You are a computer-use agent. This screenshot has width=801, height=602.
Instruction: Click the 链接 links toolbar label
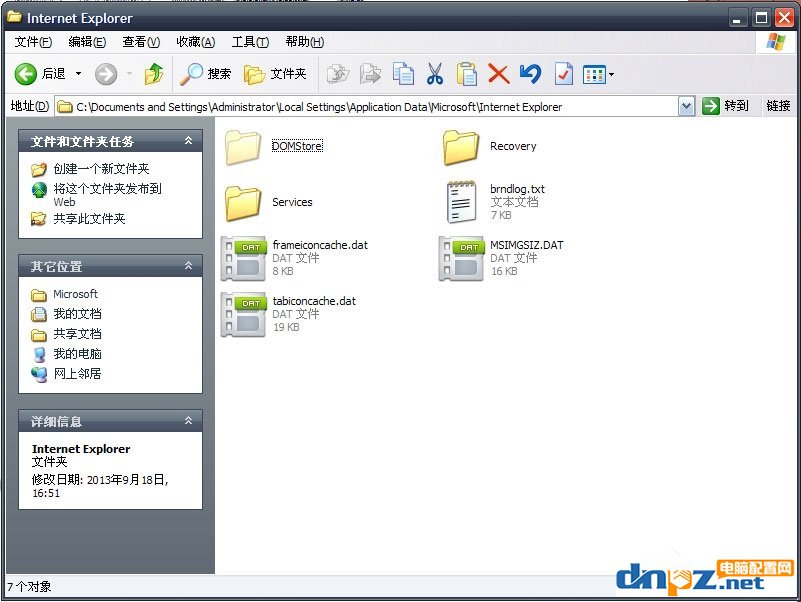click(778, 106)
